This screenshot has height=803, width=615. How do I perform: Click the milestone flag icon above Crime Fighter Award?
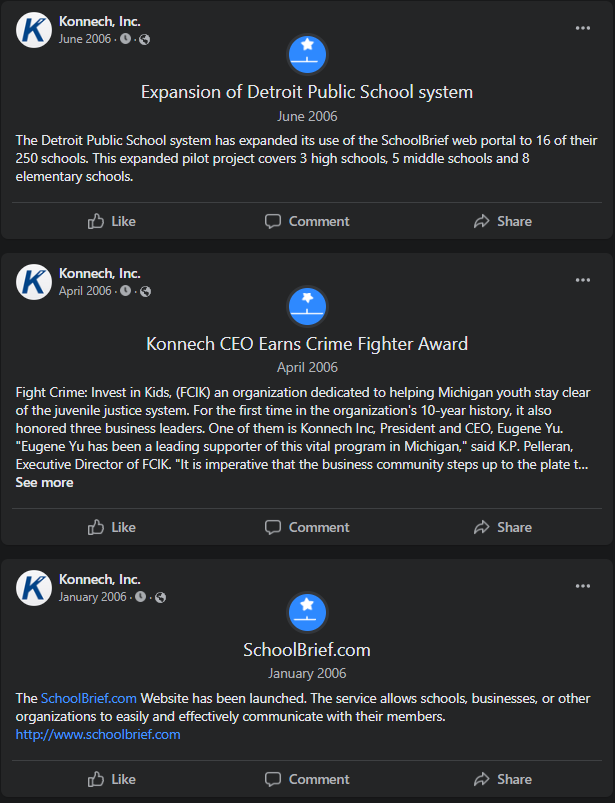[x=307, y=305]
